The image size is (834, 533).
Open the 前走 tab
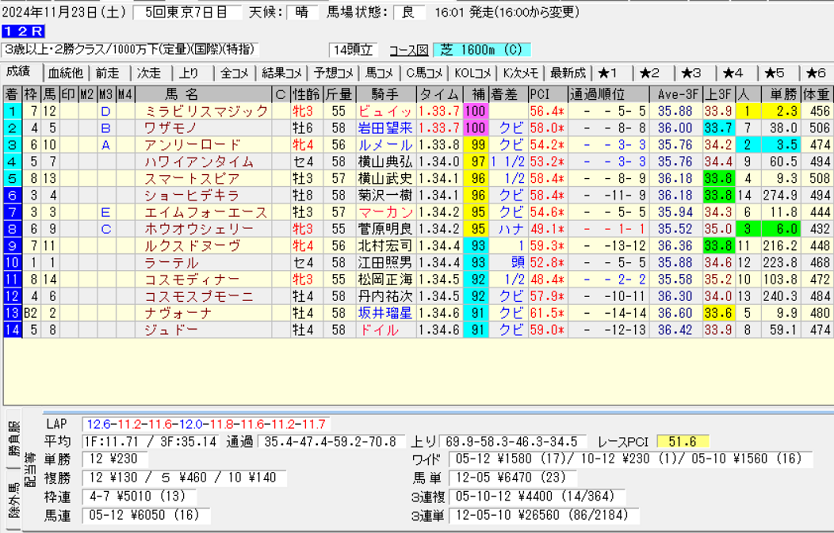pos(108,73)
